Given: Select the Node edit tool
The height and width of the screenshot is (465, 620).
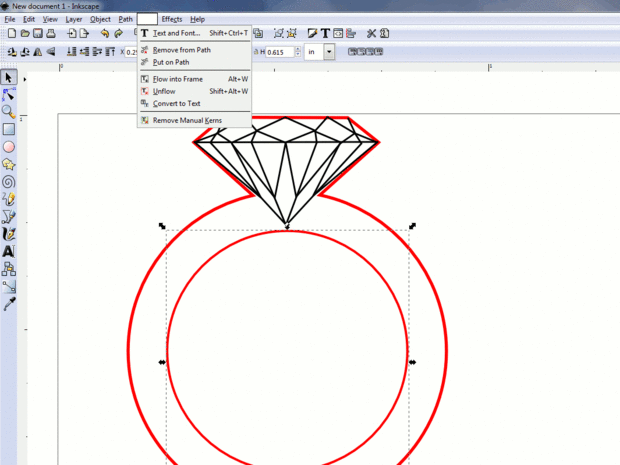Looking at the screenshot, I should pyautogui.click(x=8, y=95).
